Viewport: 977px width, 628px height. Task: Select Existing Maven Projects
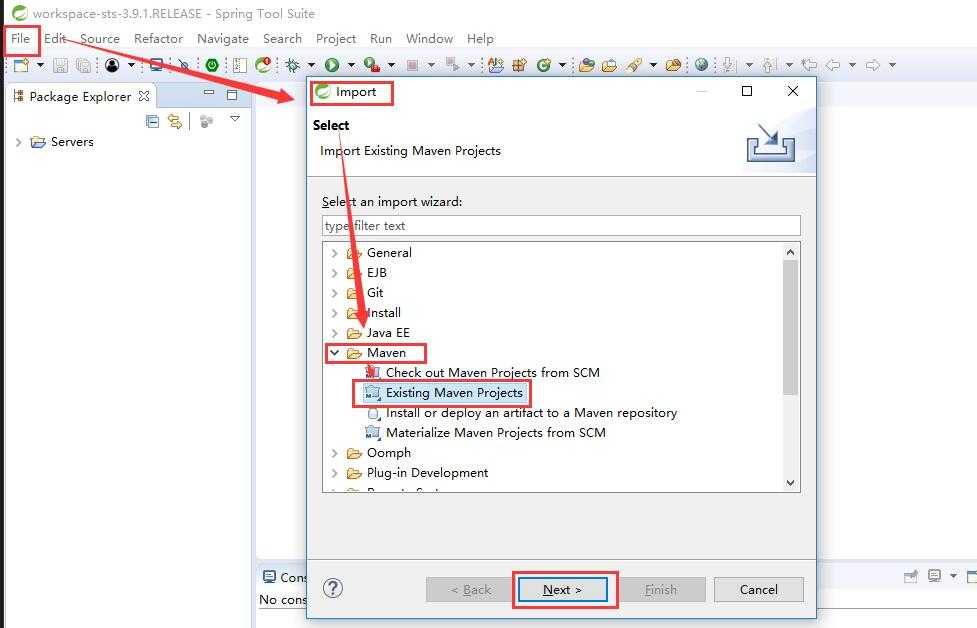(454, 392)
